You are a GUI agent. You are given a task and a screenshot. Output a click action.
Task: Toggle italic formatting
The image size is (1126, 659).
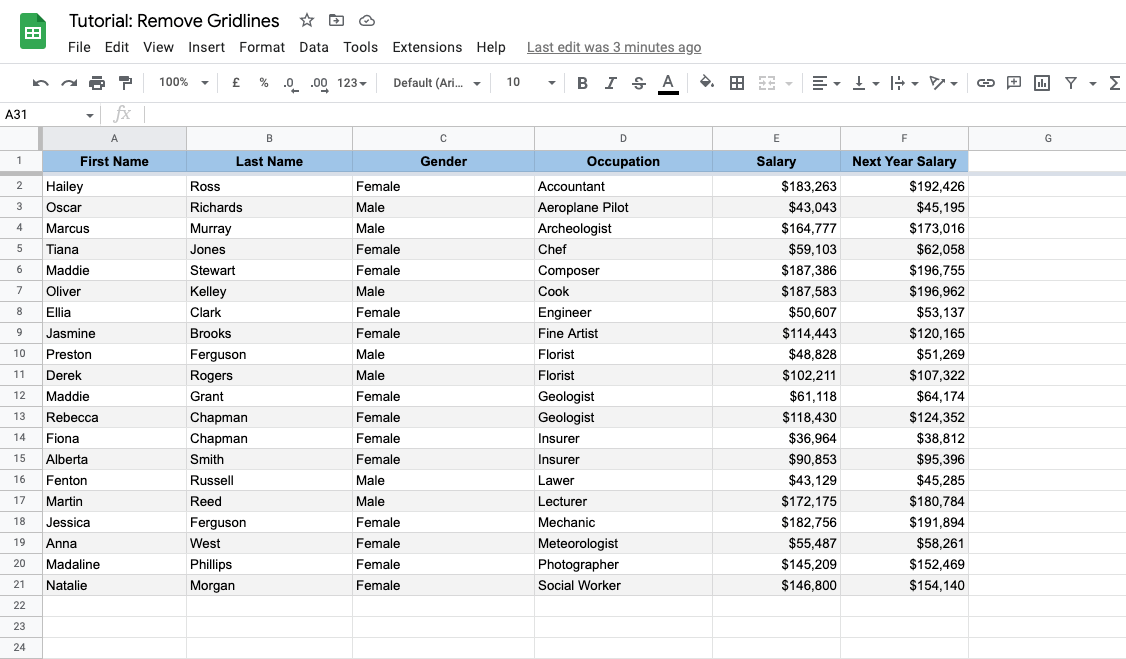(611, 83)
